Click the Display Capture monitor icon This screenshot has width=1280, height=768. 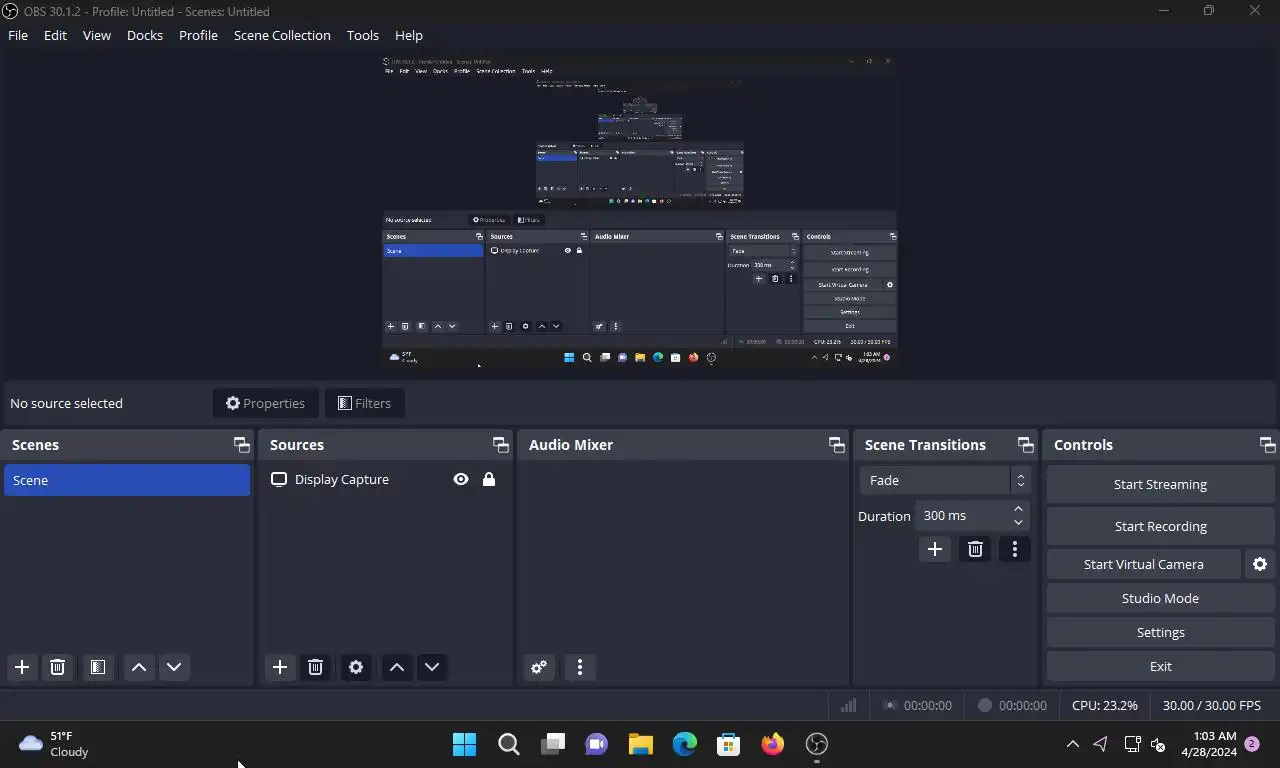[x=279, y=479]
